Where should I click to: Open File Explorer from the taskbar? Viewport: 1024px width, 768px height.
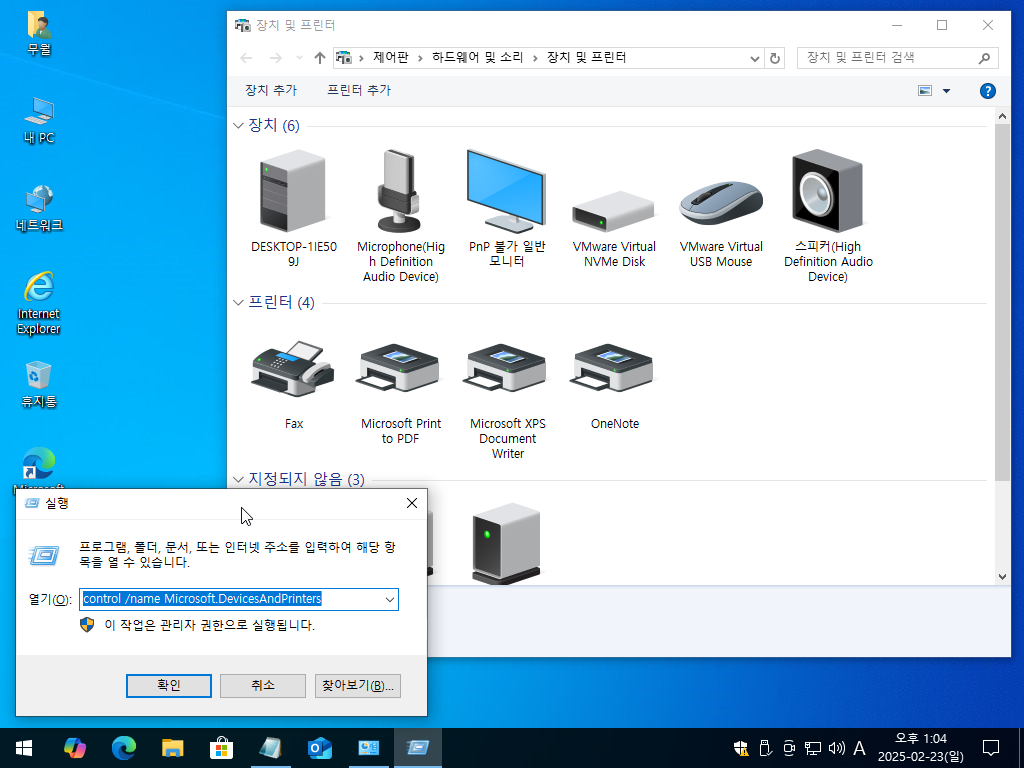click(x=172, y=748)
